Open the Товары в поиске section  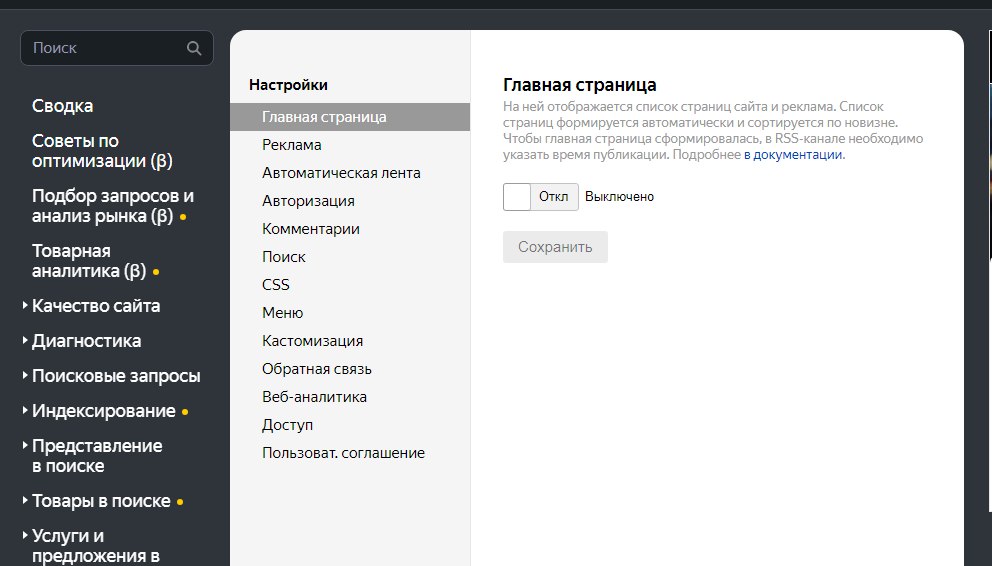tap(101, 501)
